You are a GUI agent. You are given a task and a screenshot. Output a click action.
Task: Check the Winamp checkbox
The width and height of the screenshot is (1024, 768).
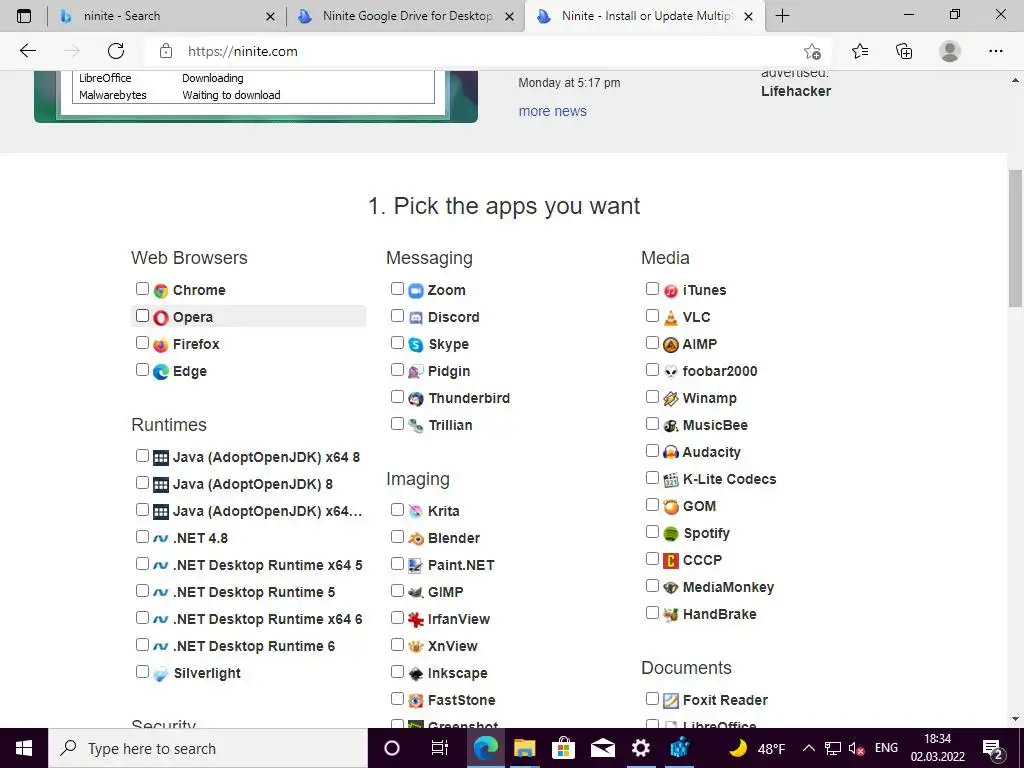click(652, 396)
